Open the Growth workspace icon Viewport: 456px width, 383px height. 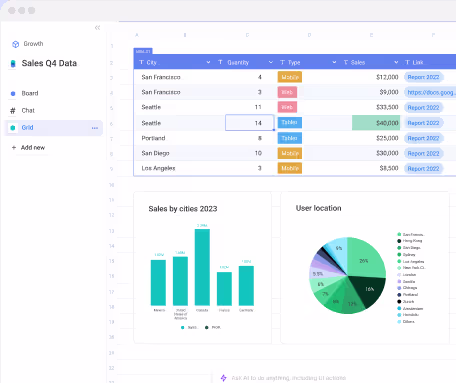[15, 44]
